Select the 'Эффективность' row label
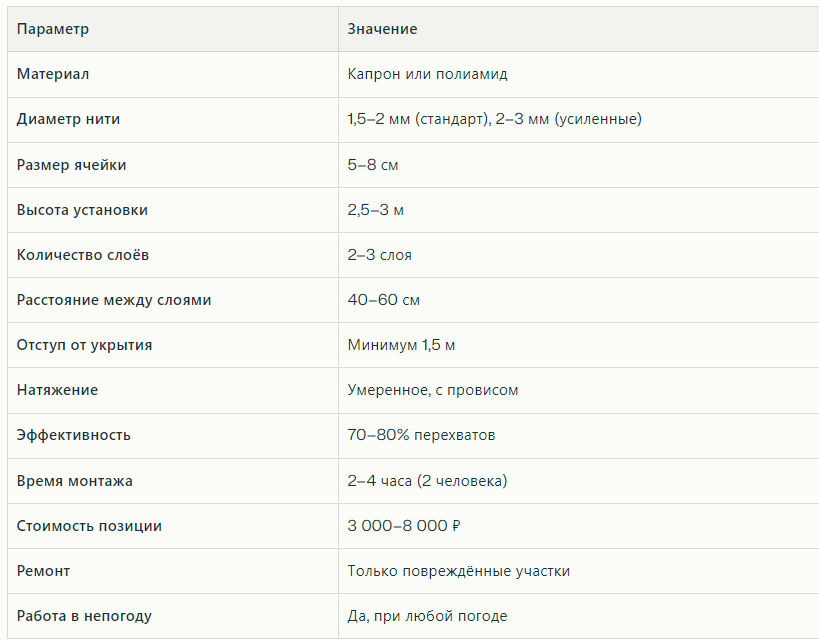819x640 pixels. click(x=74, y=435)
